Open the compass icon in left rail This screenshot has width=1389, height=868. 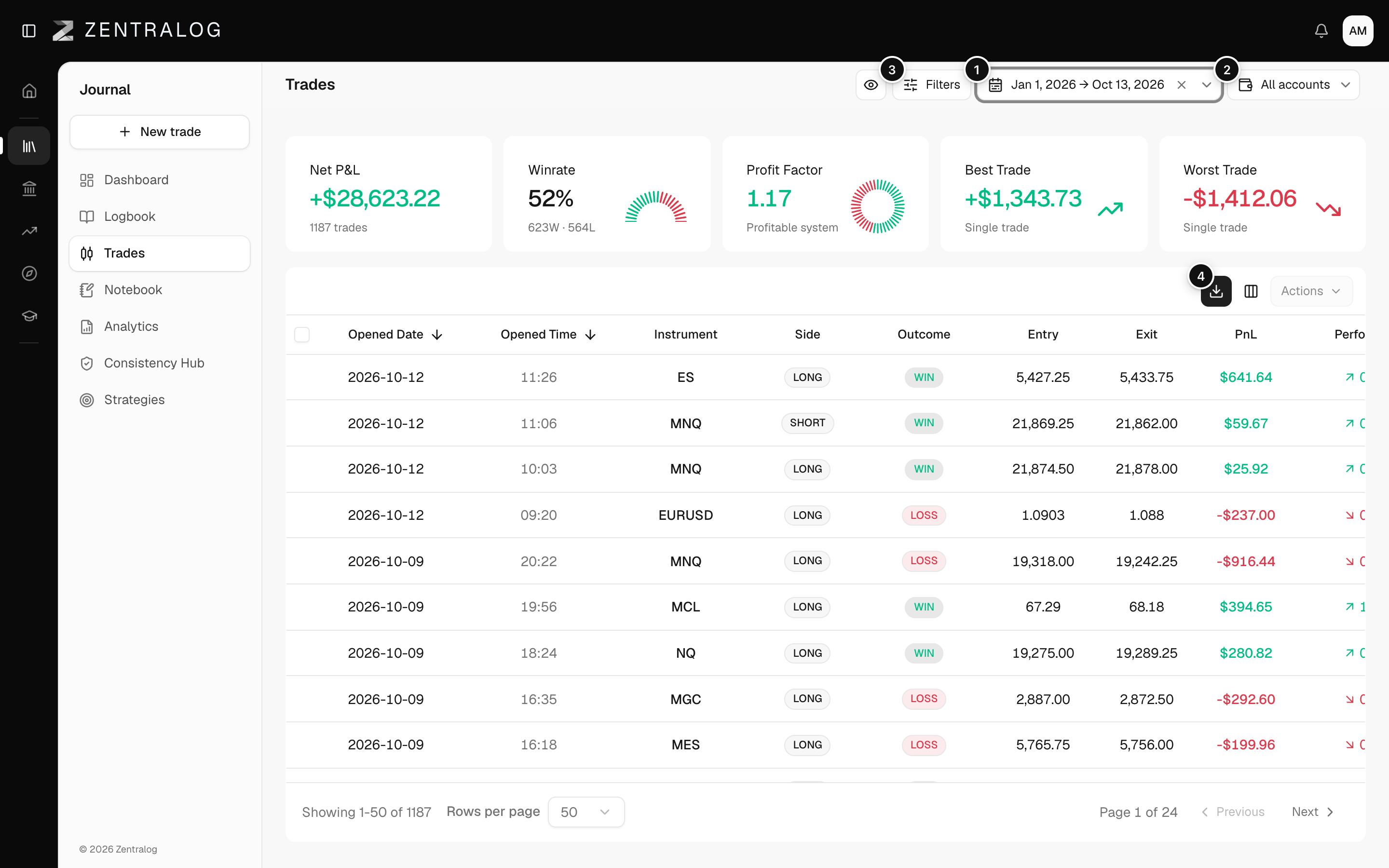29,273
